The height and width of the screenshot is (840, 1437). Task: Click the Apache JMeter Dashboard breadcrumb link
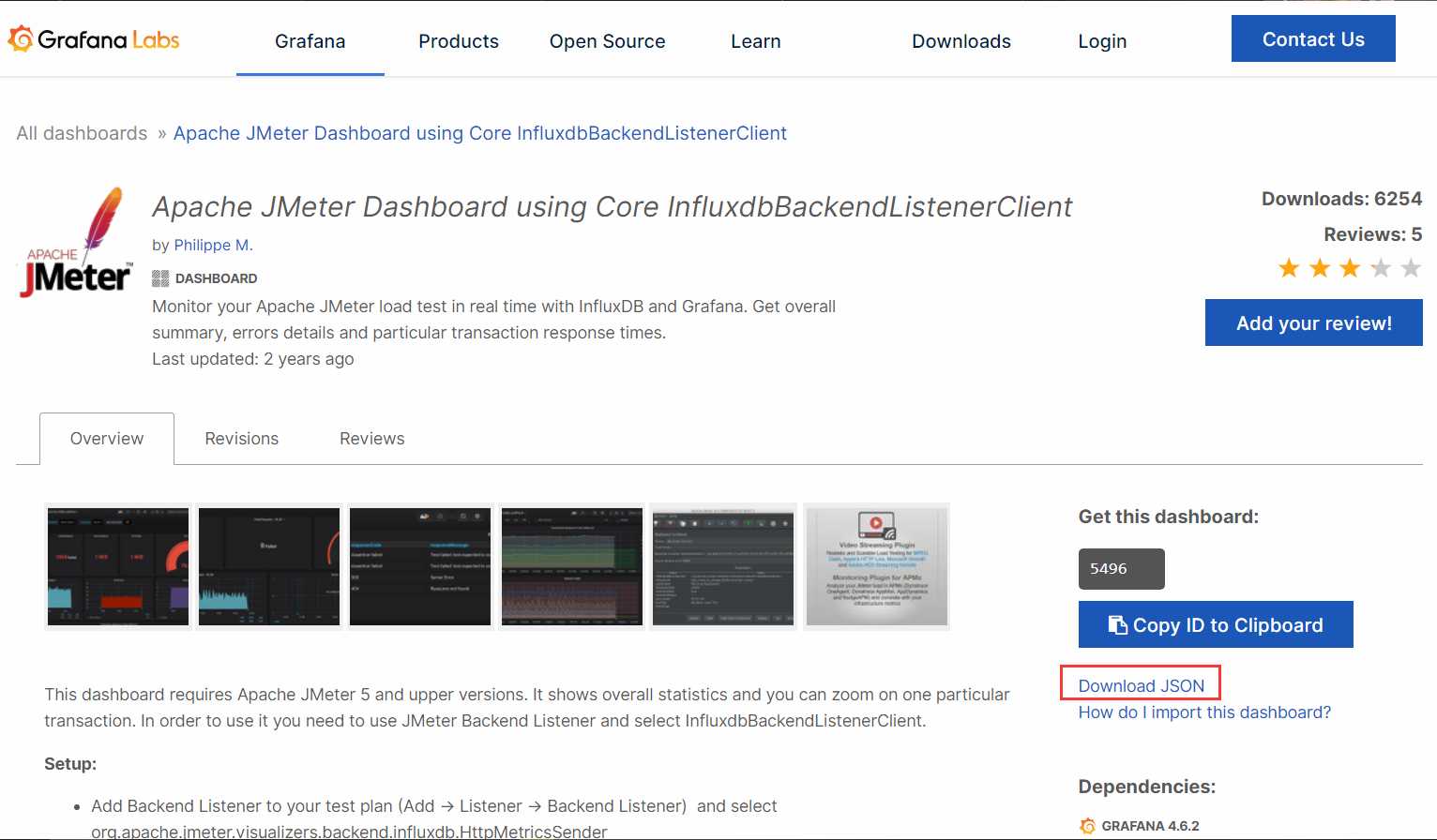(480, 133)
